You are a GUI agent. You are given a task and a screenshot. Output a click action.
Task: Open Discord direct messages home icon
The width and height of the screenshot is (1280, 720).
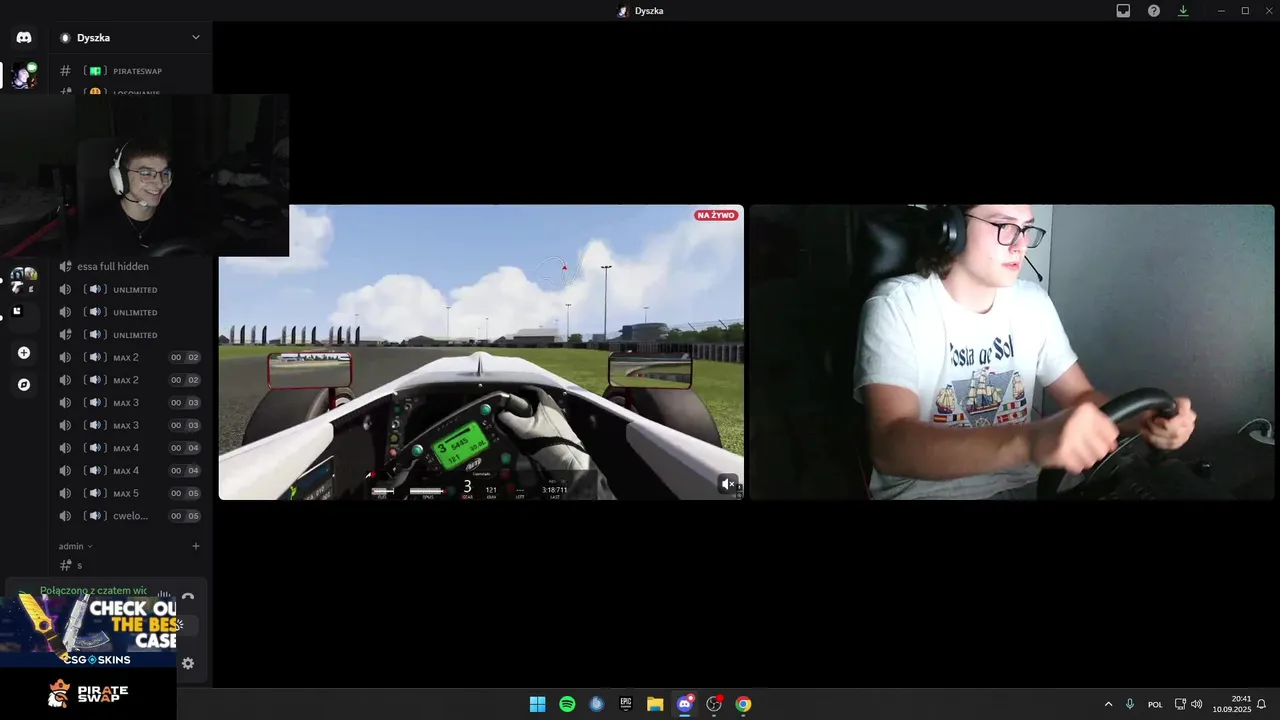coord(24,37)
